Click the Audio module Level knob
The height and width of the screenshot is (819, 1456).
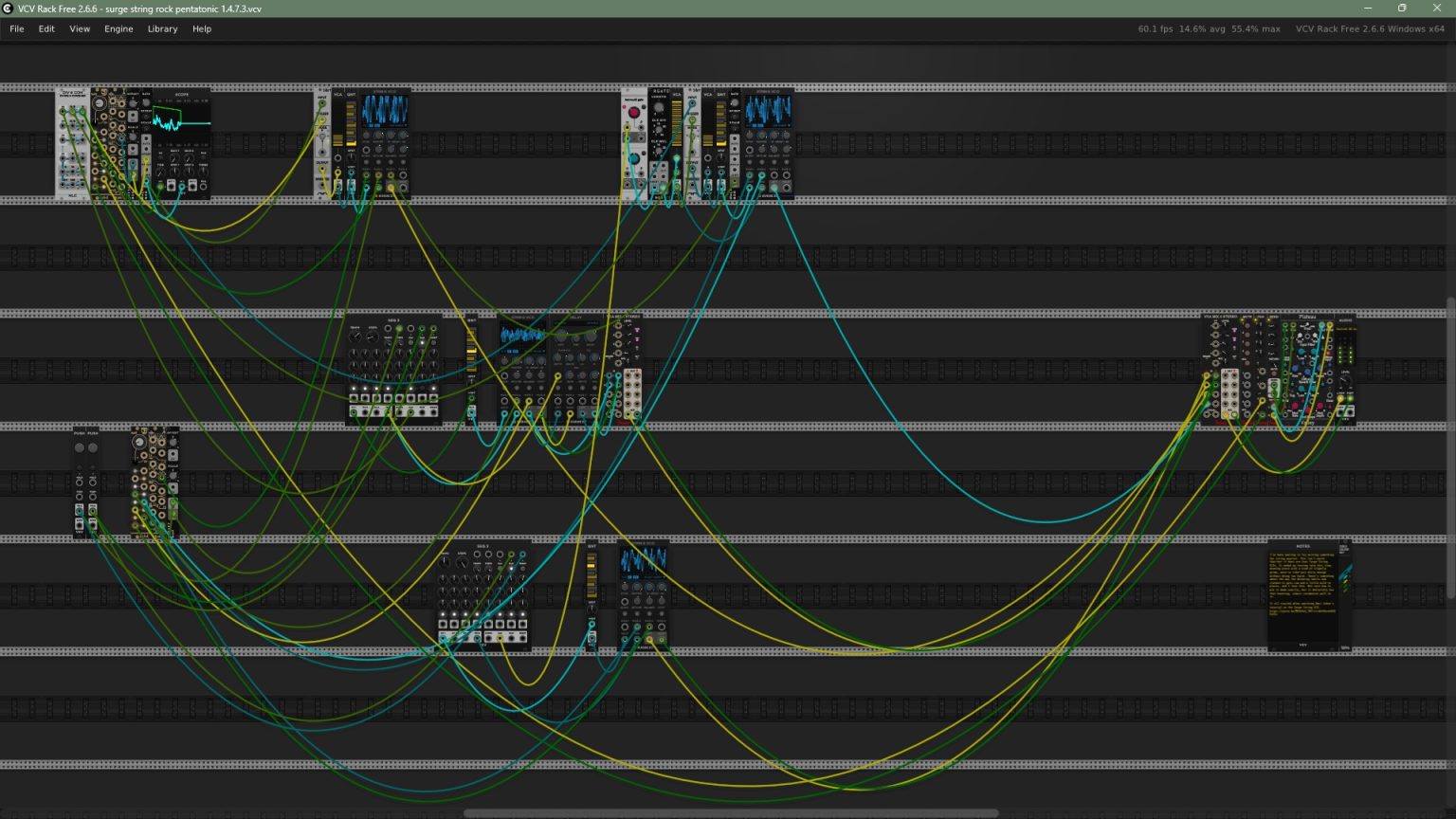[1345, 380]
